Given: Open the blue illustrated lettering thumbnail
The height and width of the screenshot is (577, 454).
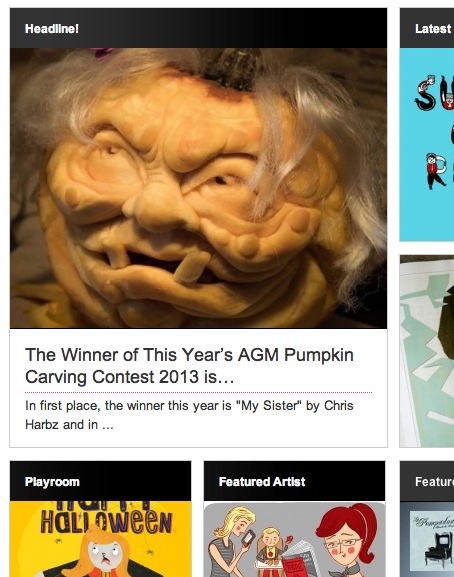Looking at the screenshot, I should click(427, 145).
